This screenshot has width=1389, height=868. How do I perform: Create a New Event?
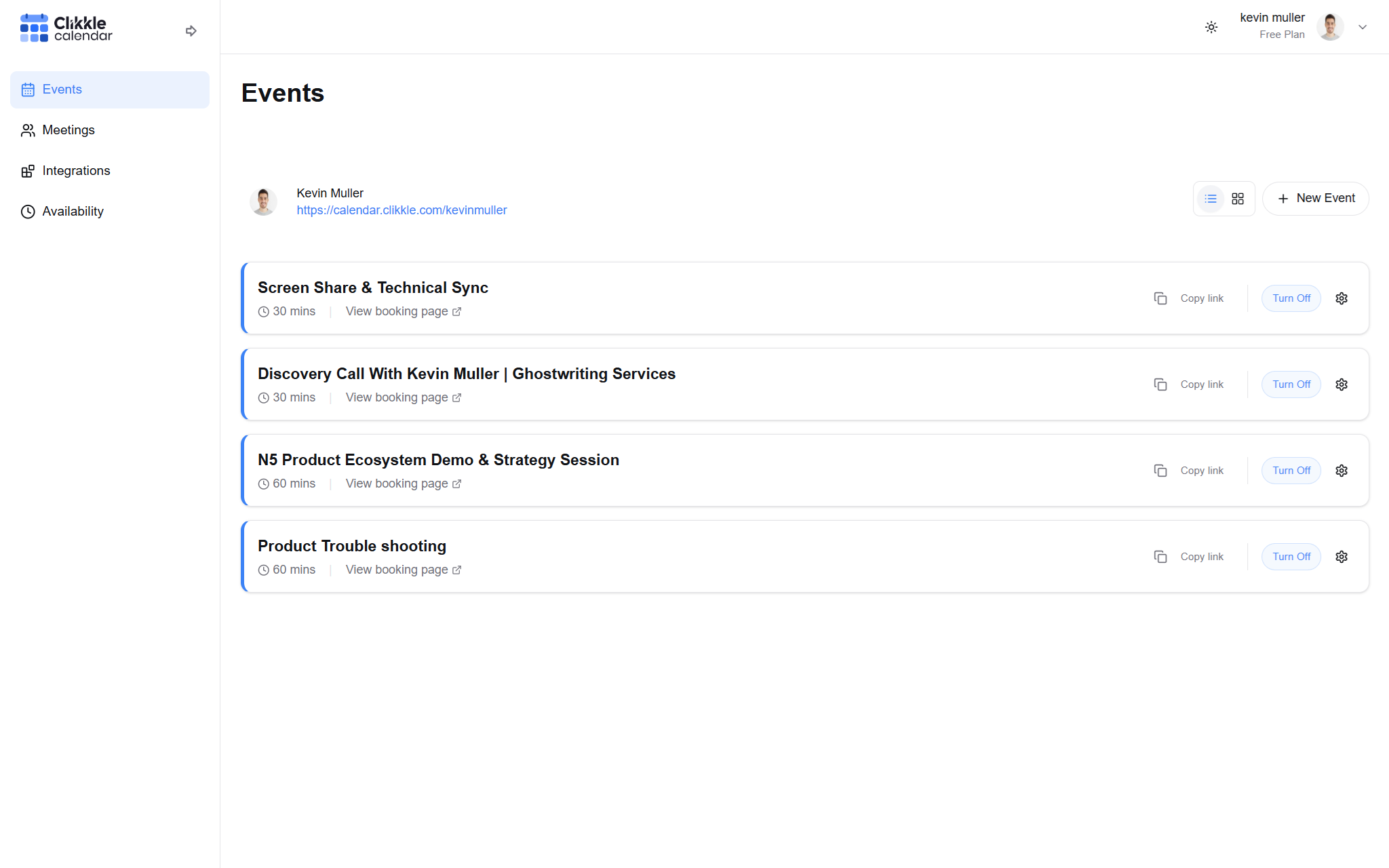point(1315,199)
